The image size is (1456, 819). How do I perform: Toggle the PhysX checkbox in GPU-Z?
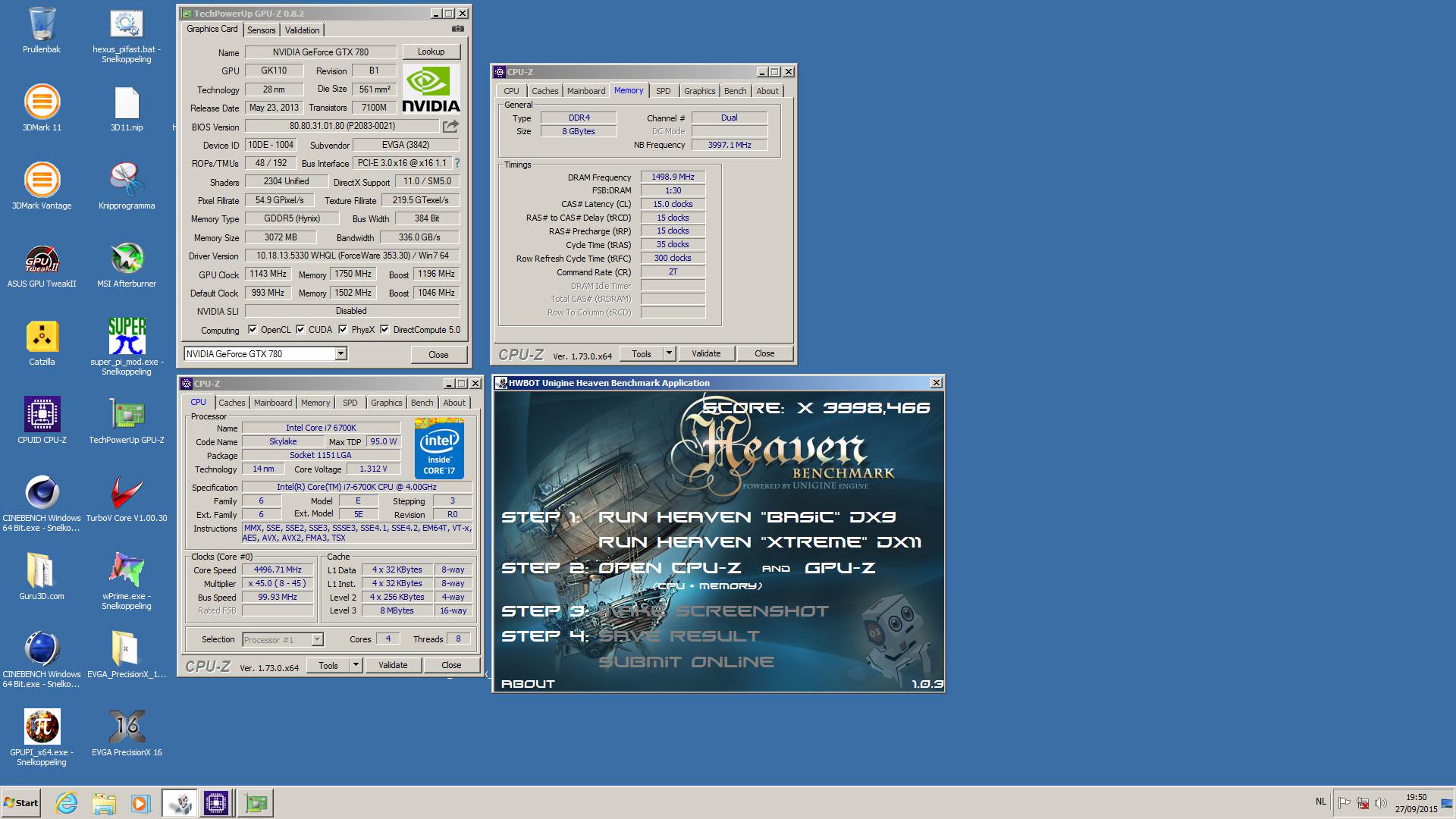pos(343,329)
